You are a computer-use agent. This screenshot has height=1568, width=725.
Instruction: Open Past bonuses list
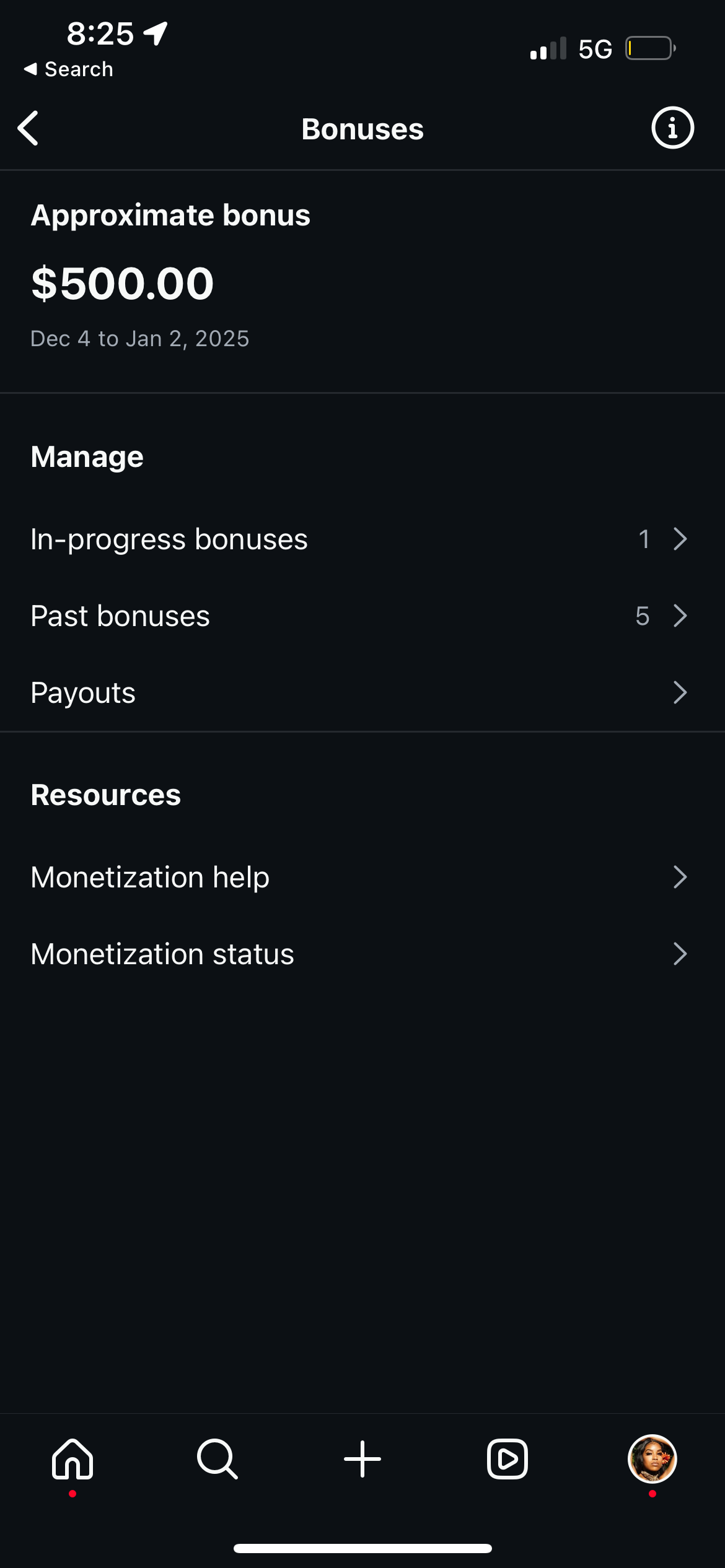point(120,616)
